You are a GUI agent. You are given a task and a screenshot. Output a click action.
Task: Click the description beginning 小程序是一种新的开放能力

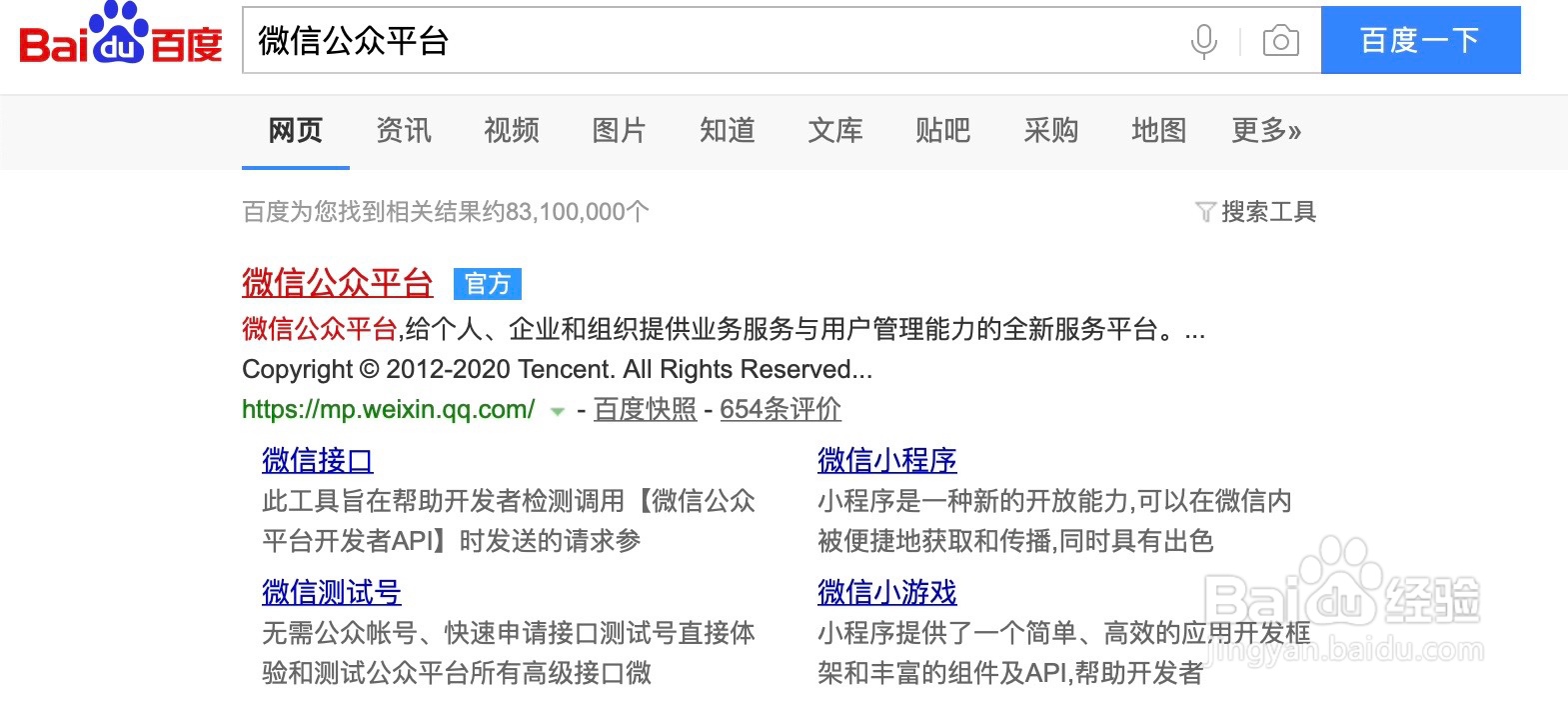coord(1055,521)
